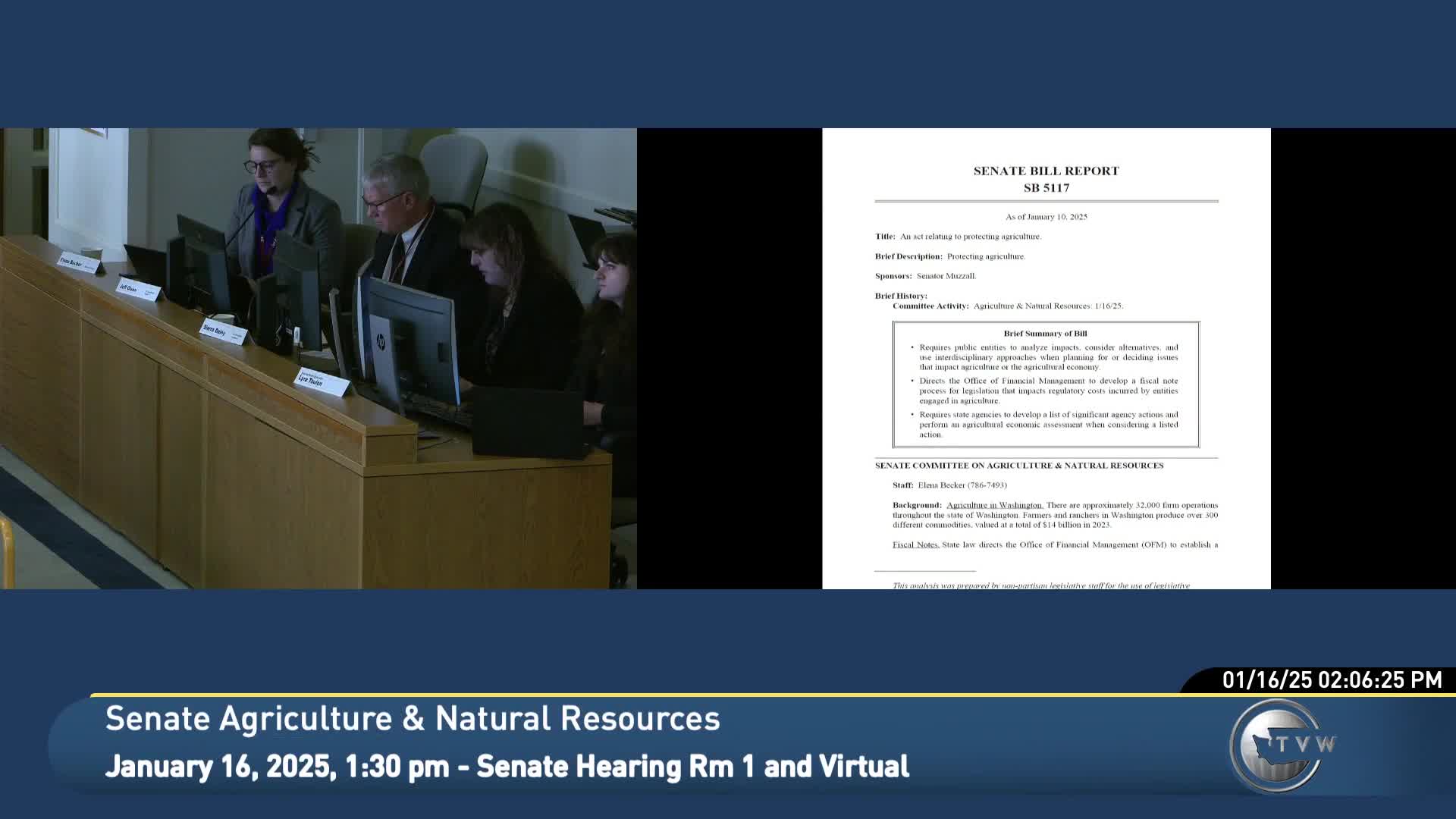Click the 'SB 5117' bill number

[x=1046, y=188]
